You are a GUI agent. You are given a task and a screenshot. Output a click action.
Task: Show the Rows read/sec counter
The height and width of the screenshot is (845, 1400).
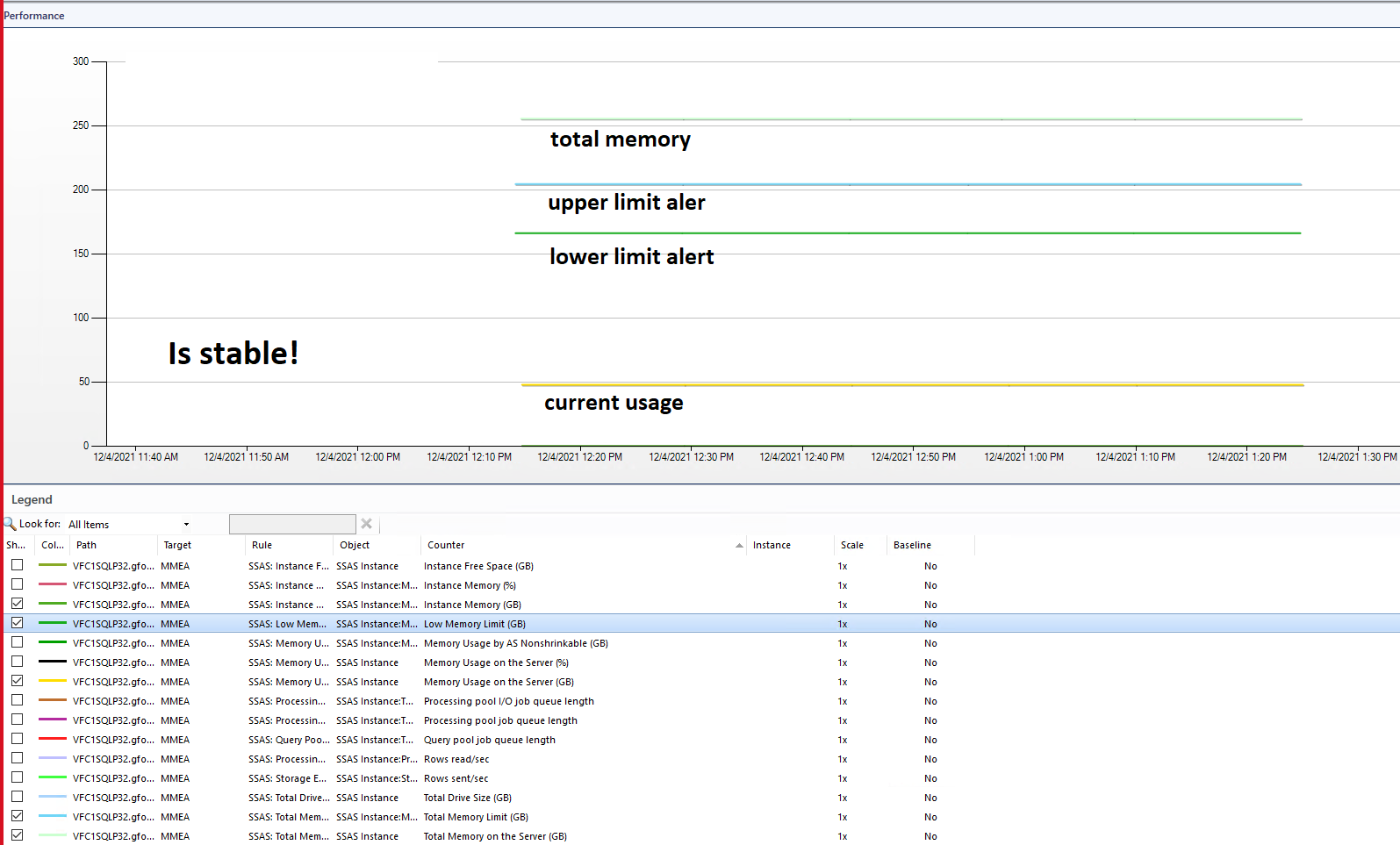pyautogui.click(x=17, y=758)
